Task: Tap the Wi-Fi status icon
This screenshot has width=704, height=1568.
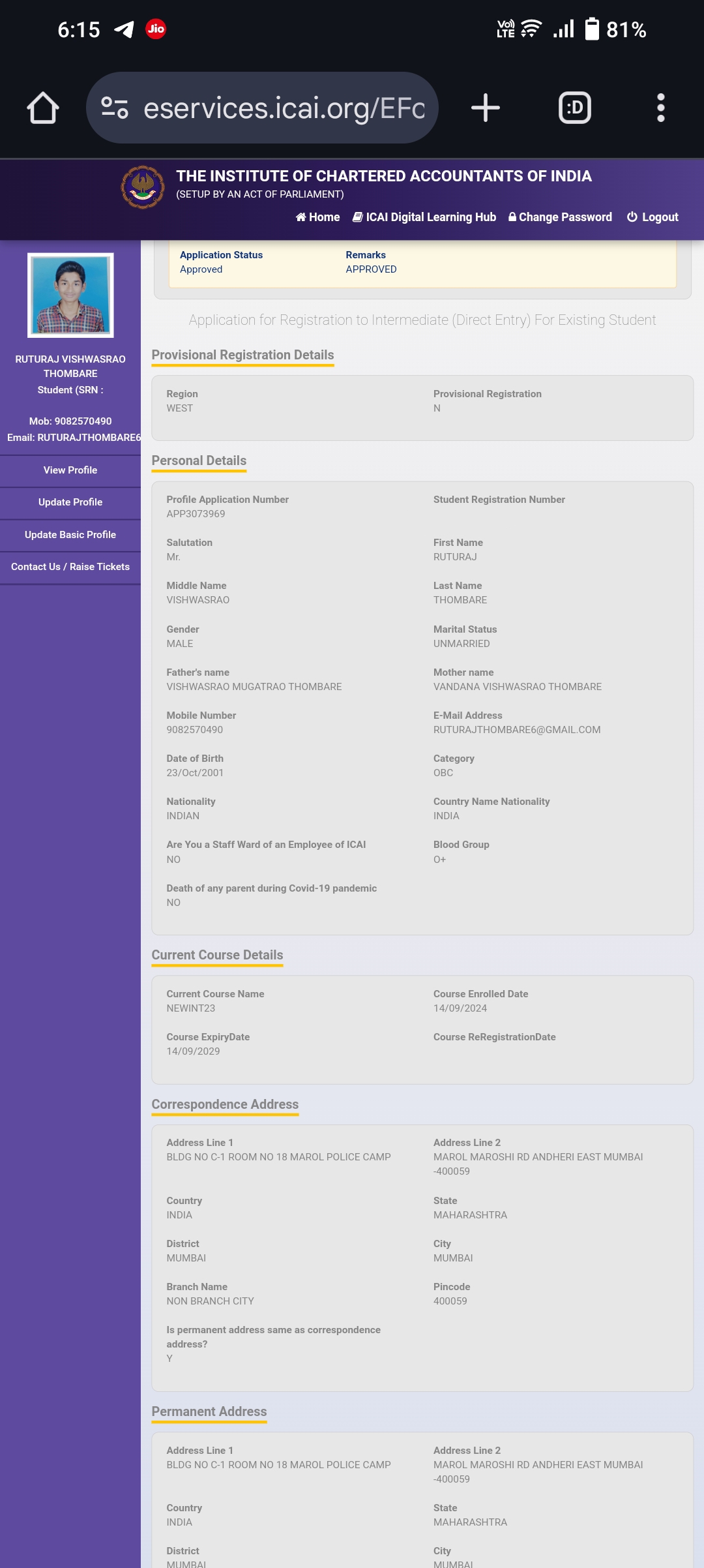Action: (531, 29)
